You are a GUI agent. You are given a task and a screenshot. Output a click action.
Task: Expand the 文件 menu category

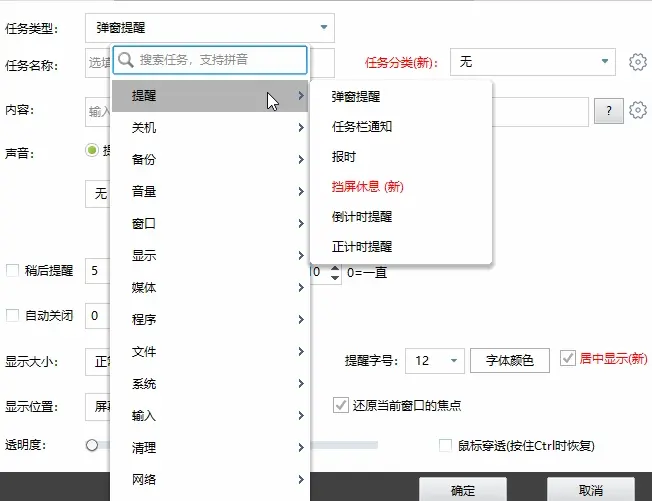tap(210, 352)
